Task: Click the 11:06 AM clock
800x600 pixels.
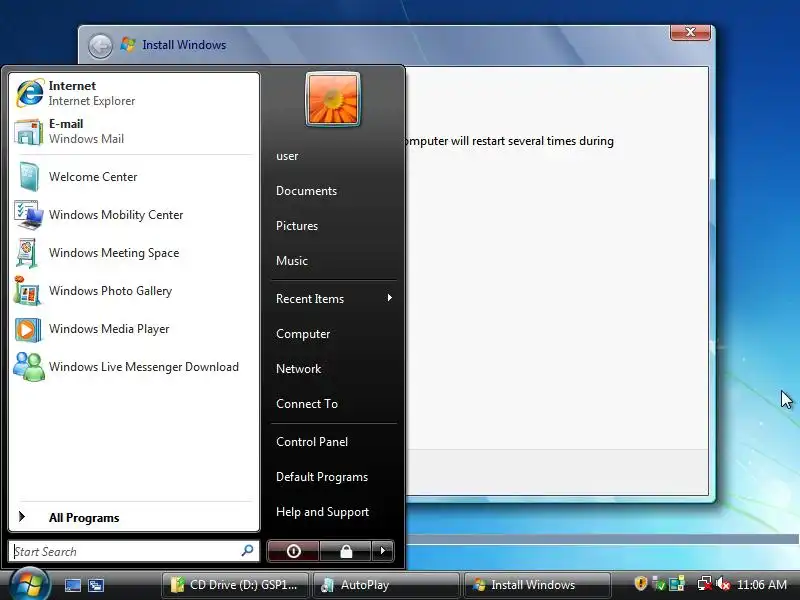Action: 762,585
